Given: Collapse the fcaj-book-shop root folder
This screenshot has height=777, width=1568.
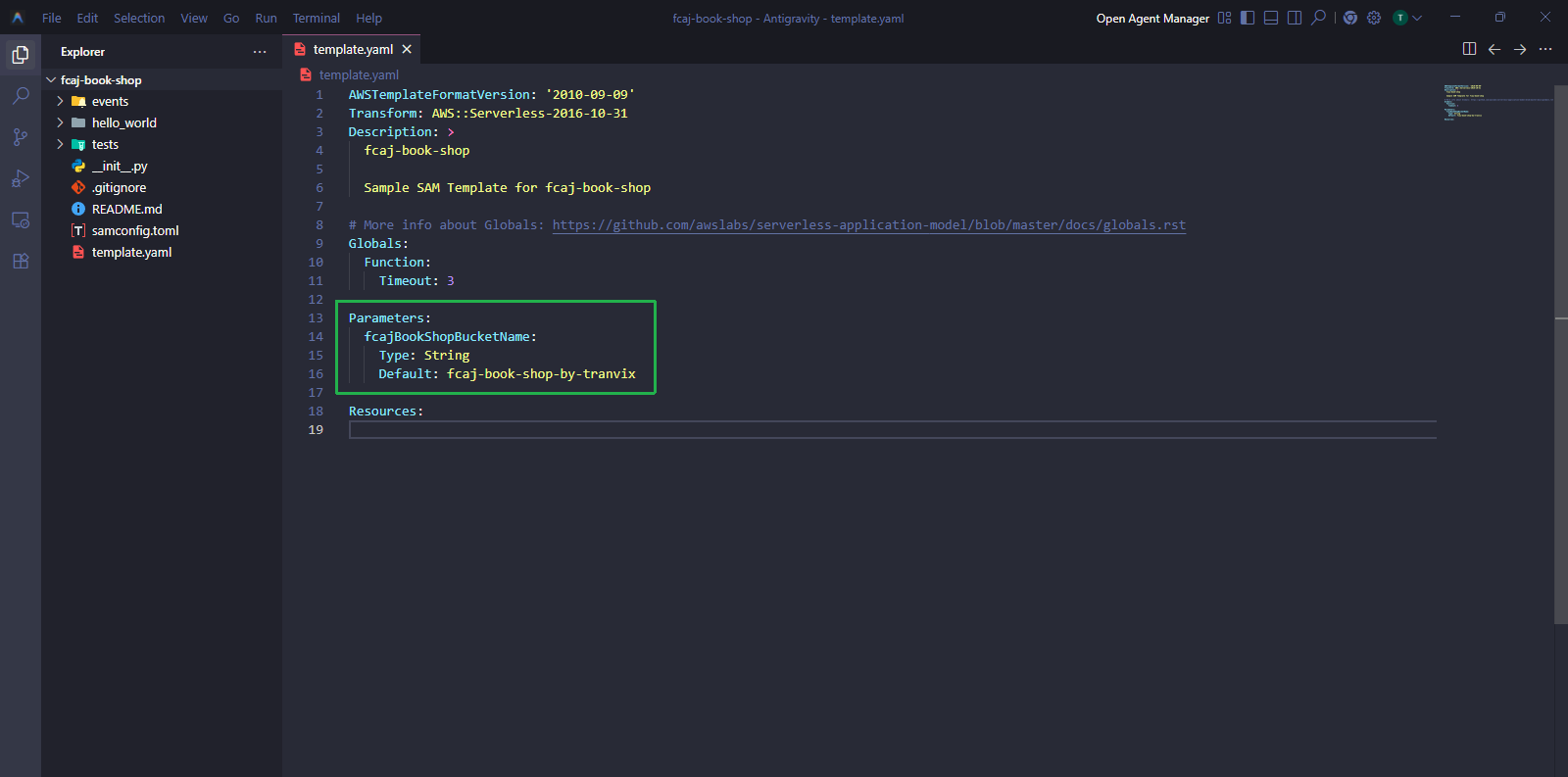Looking at the screenshot, I should pos(51,80).
